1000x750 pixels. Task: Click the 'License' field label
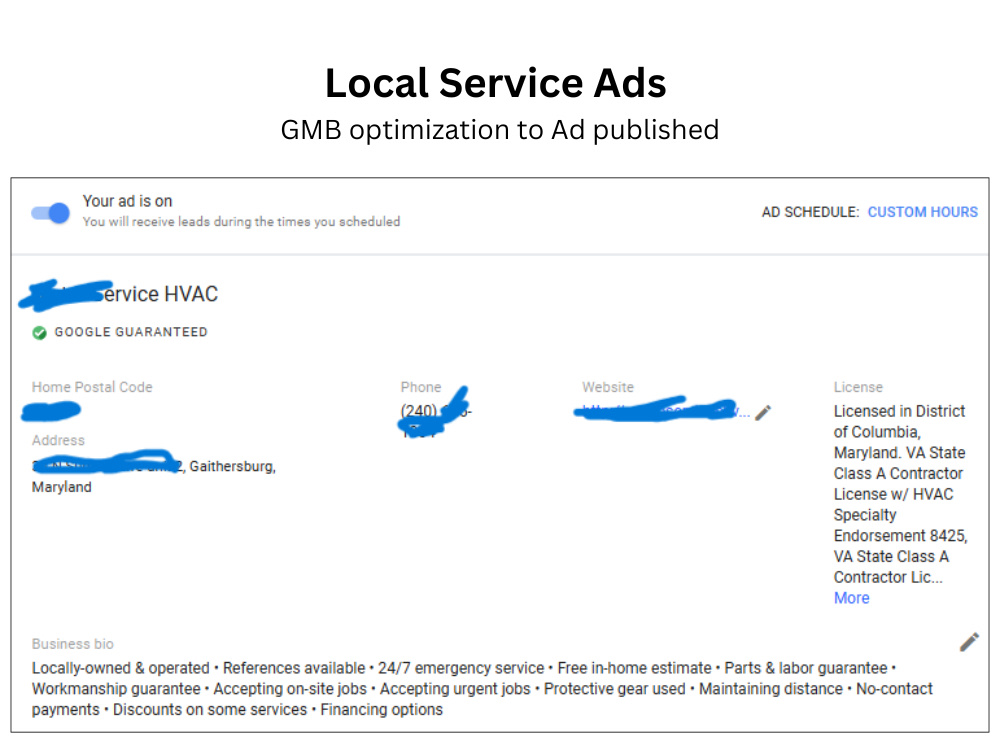pyautogui.click(x=858, y=386)
